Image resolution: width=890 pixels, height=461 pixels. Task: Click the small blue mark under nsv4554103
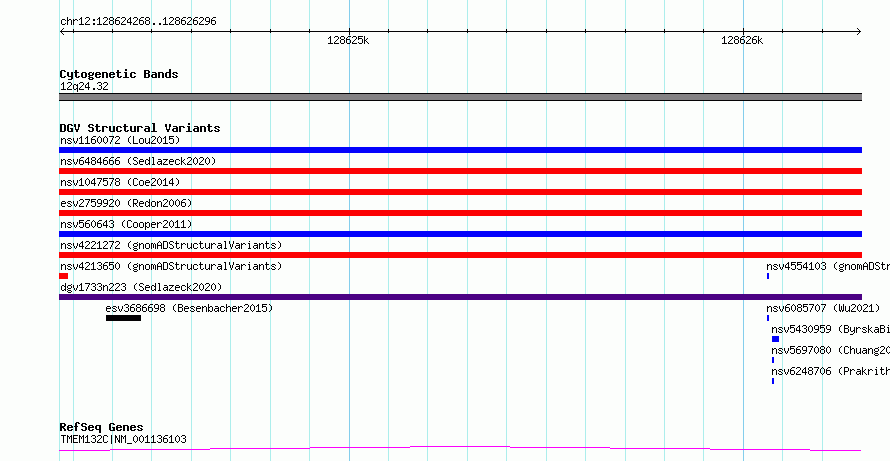click(x=768, y=276)
